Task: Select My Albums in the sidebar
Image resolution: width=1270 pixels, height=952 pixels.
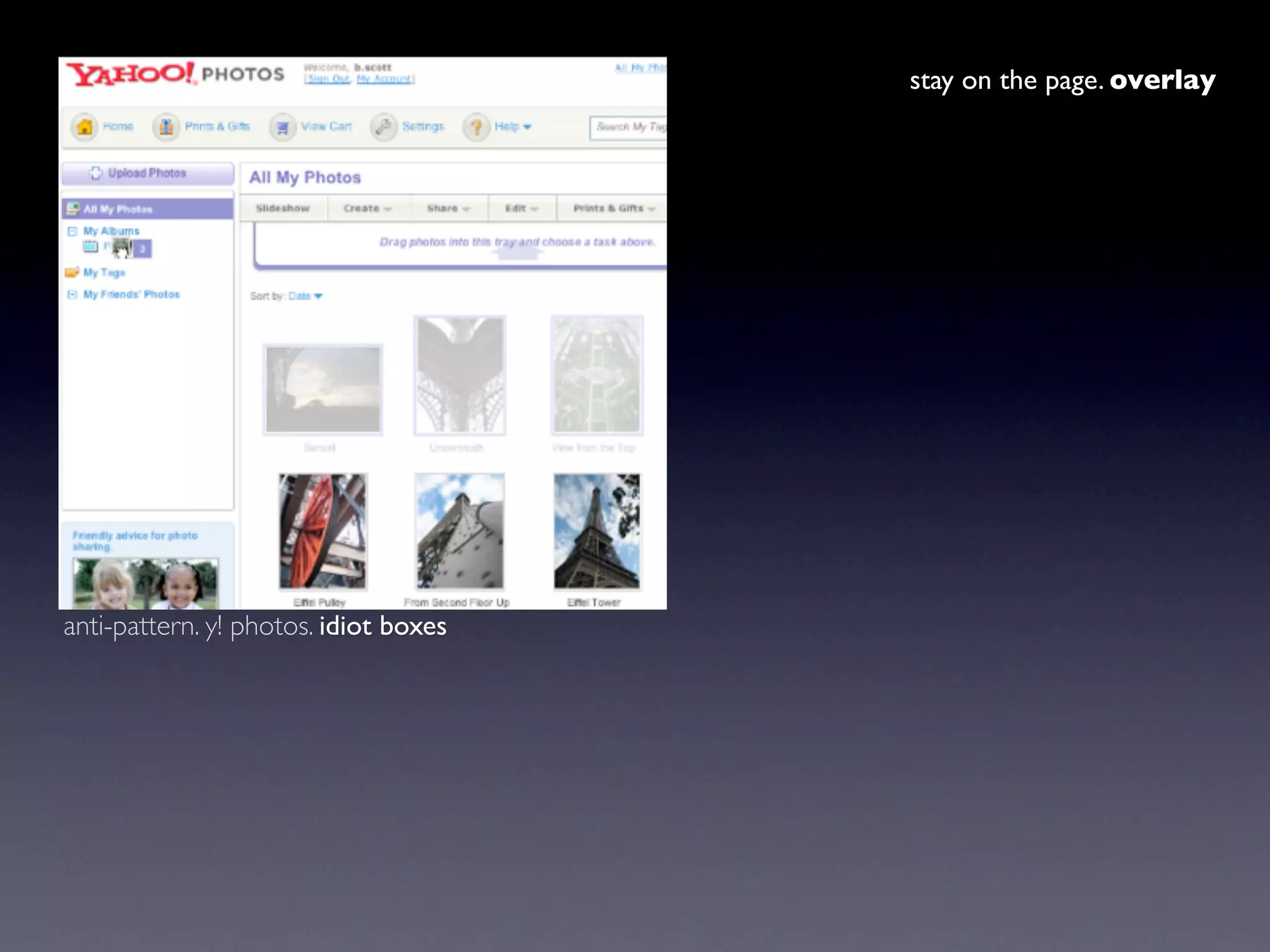Action: 112,231
